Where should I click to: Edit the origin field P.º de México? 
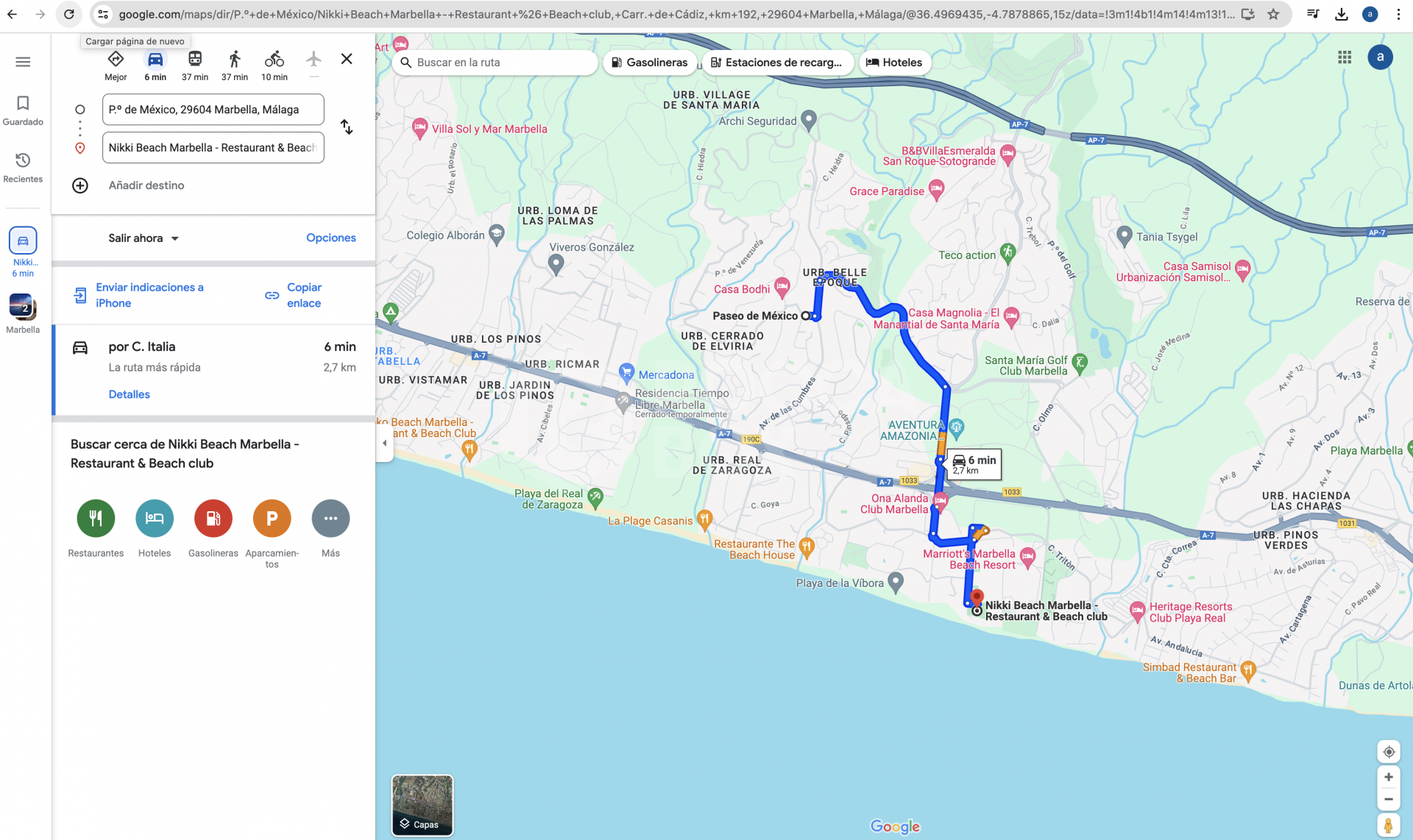[x=213, y=110]
